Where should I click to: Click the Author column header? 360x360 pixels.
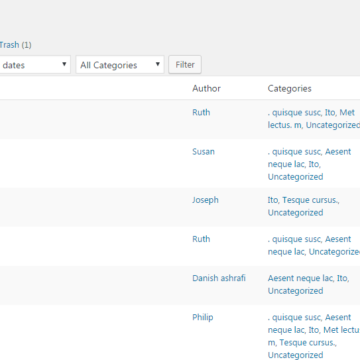pyautogui.click(x=206, y=89)
